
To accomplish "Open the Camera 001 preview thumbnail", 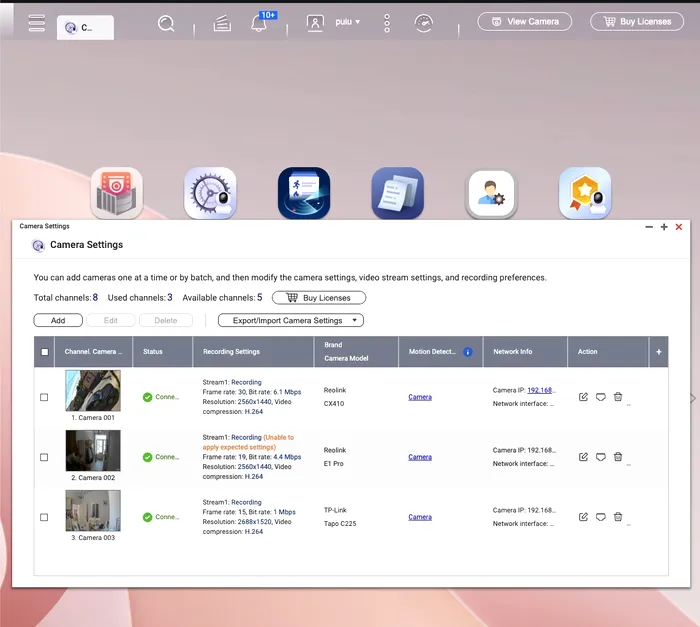I will (93, 390).
